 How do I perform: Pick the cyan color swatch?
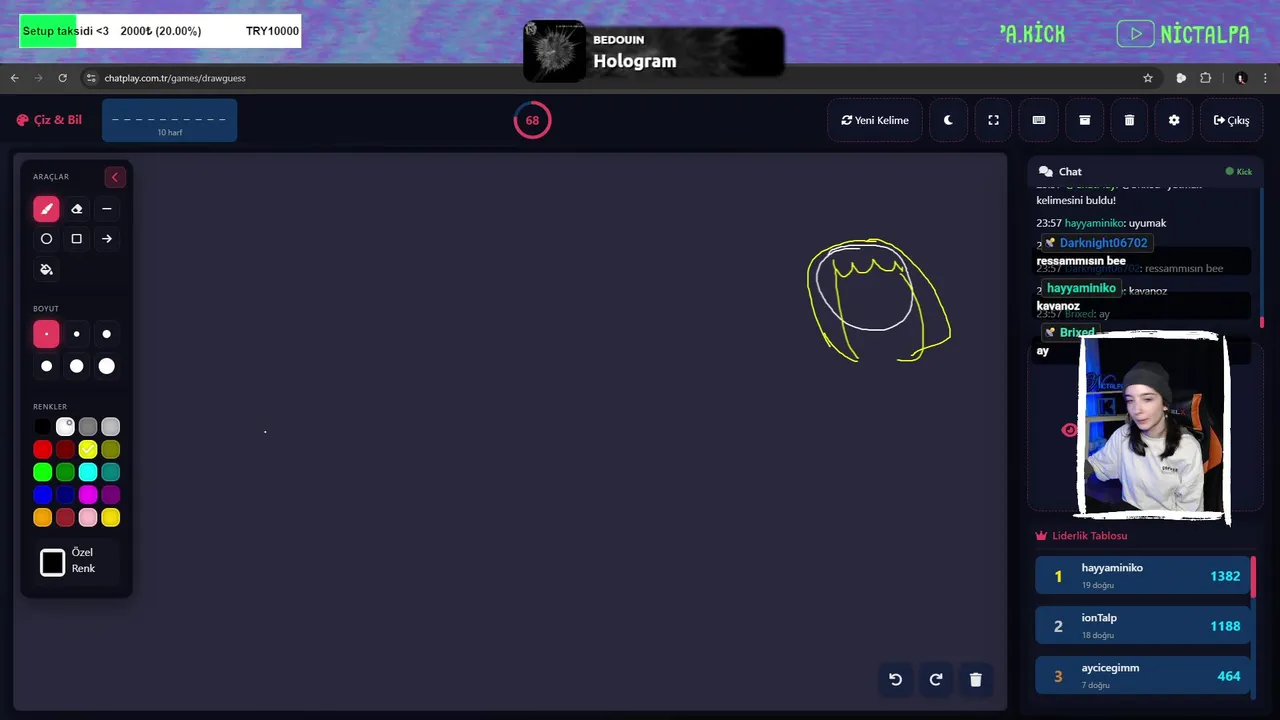click(x=88, y=472)
